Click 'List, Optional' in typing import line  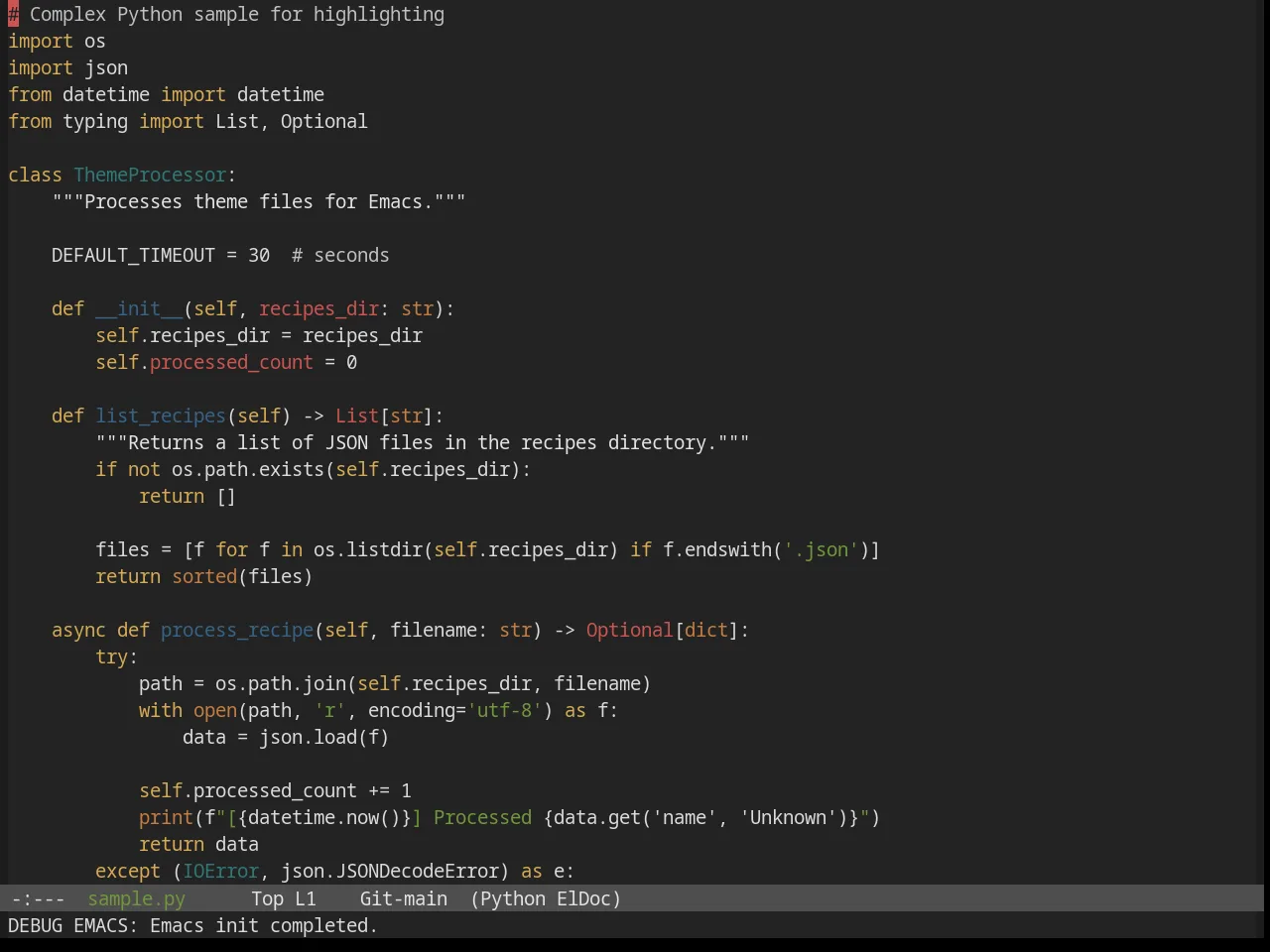tap(291, 121)
